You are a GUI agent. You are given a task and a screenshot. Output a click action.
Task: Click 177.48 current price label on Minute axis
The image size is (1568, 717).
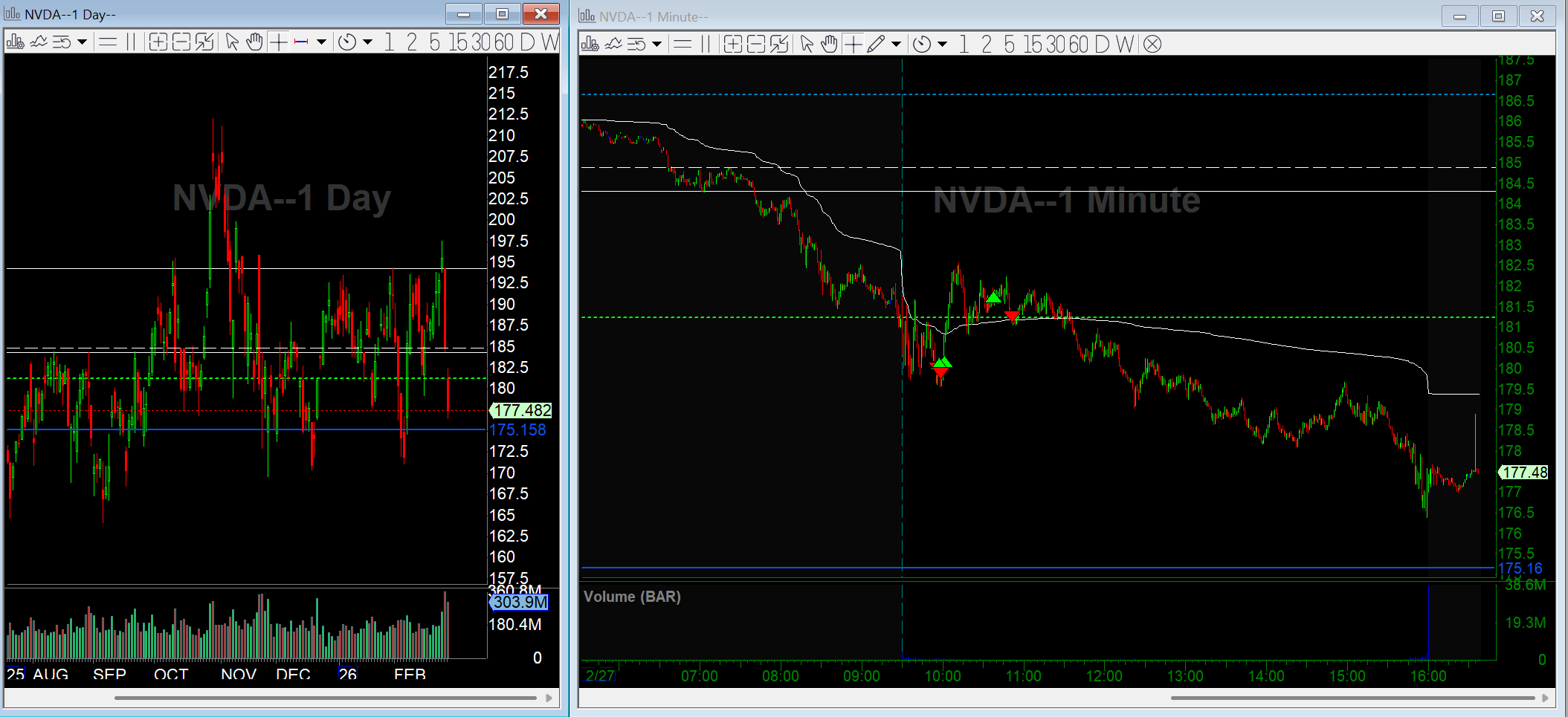tap(1523, 473)
